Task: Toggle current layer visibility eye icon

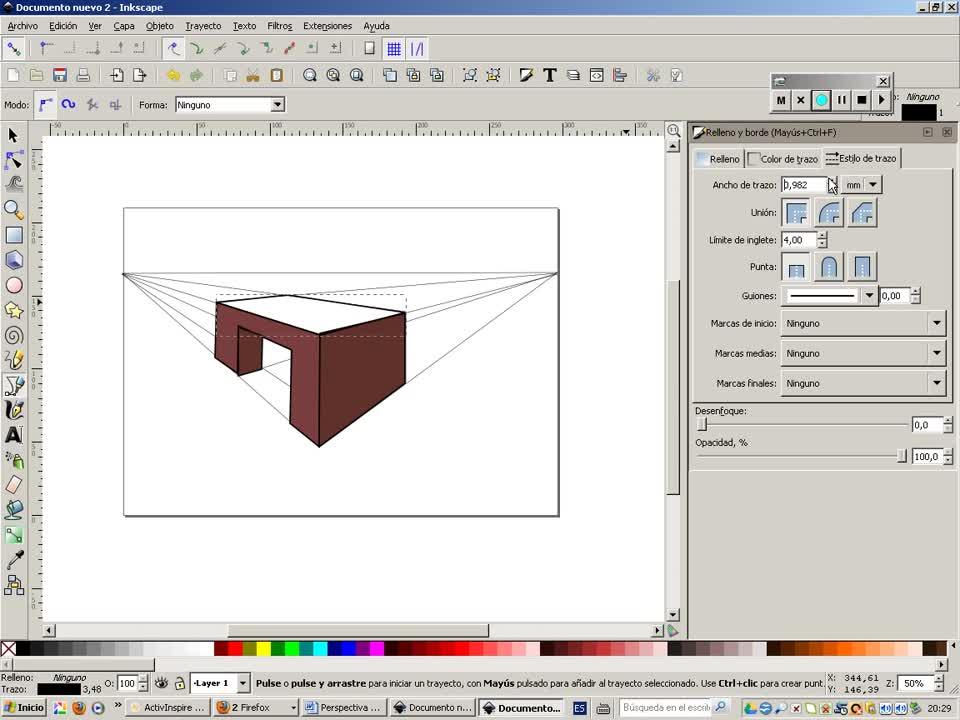Action: (x=161, y=683)
